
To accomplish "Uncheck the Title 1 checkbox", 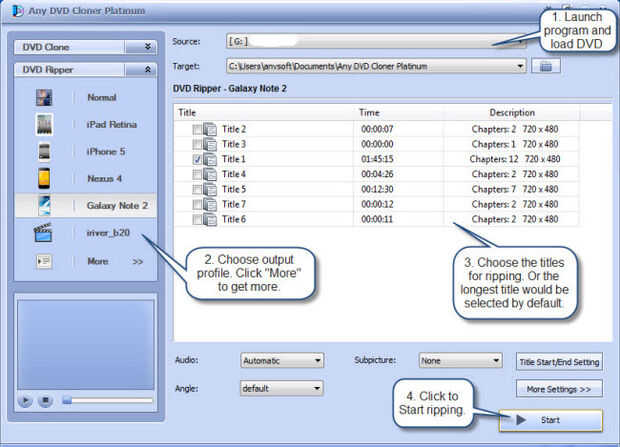I will (x=197, y=159).
